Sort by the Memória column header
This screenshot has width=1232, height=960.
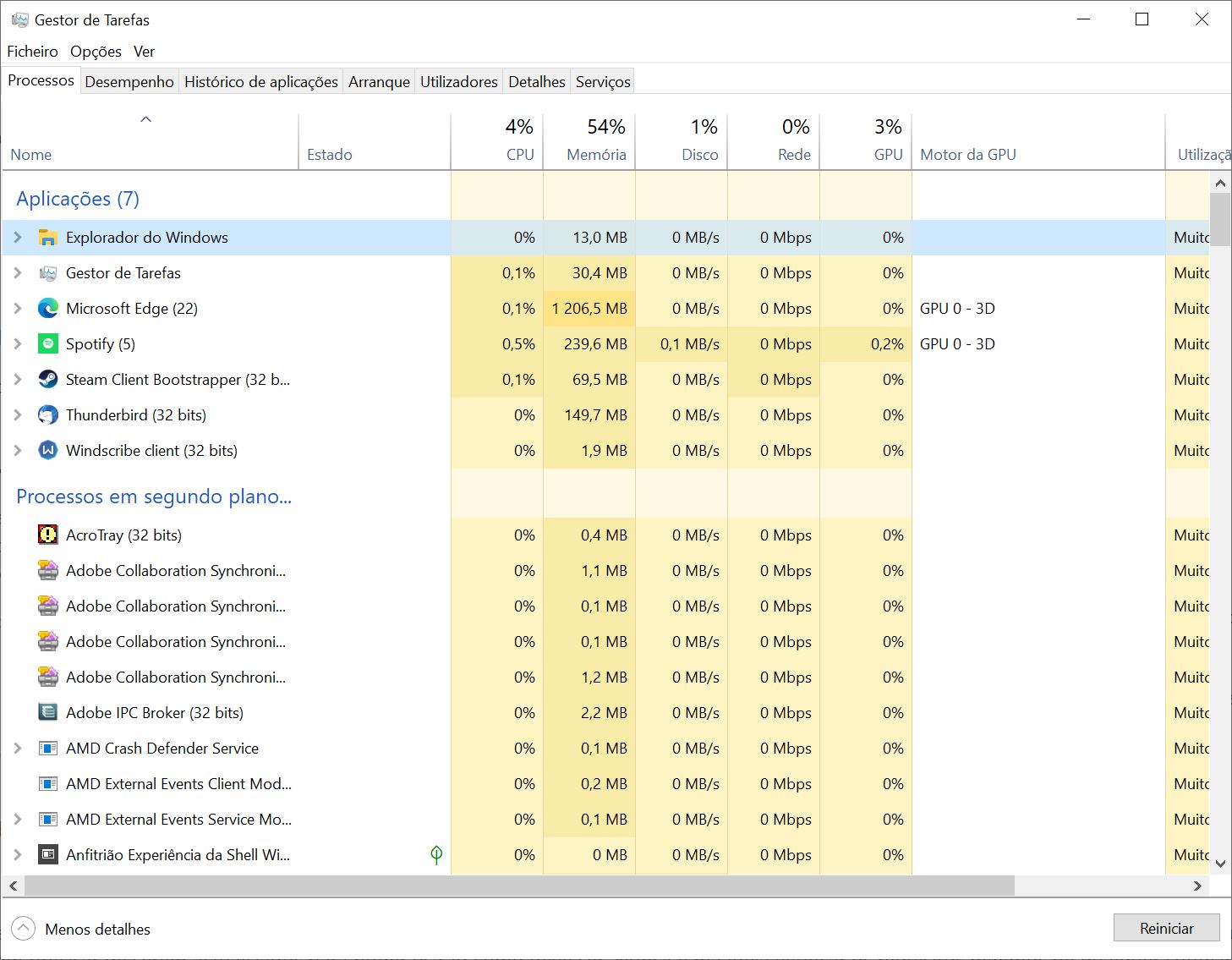coord(589,142)
